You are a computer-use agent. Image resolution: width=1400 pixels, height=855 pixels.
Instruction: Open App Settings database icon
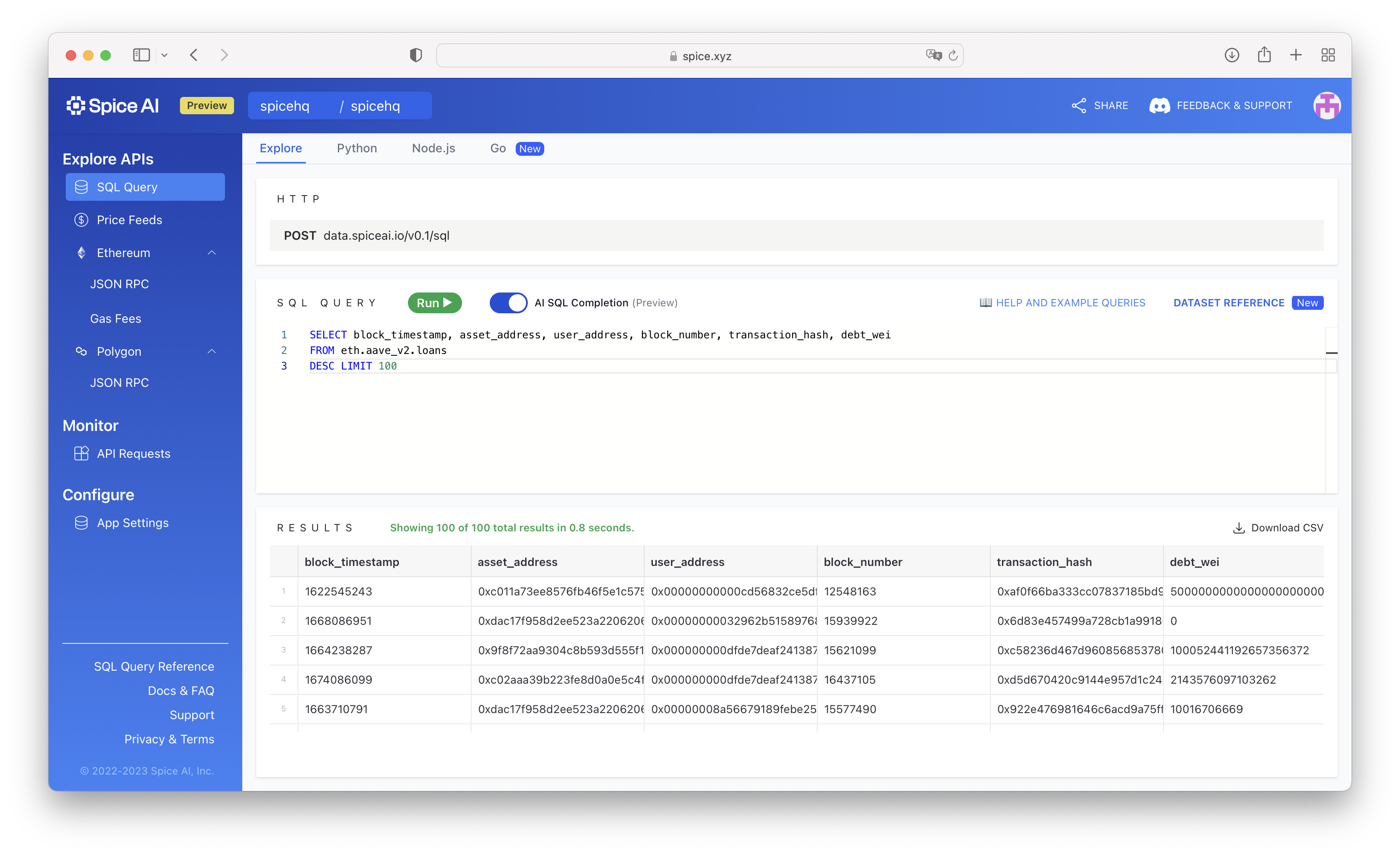click(81, 523)
